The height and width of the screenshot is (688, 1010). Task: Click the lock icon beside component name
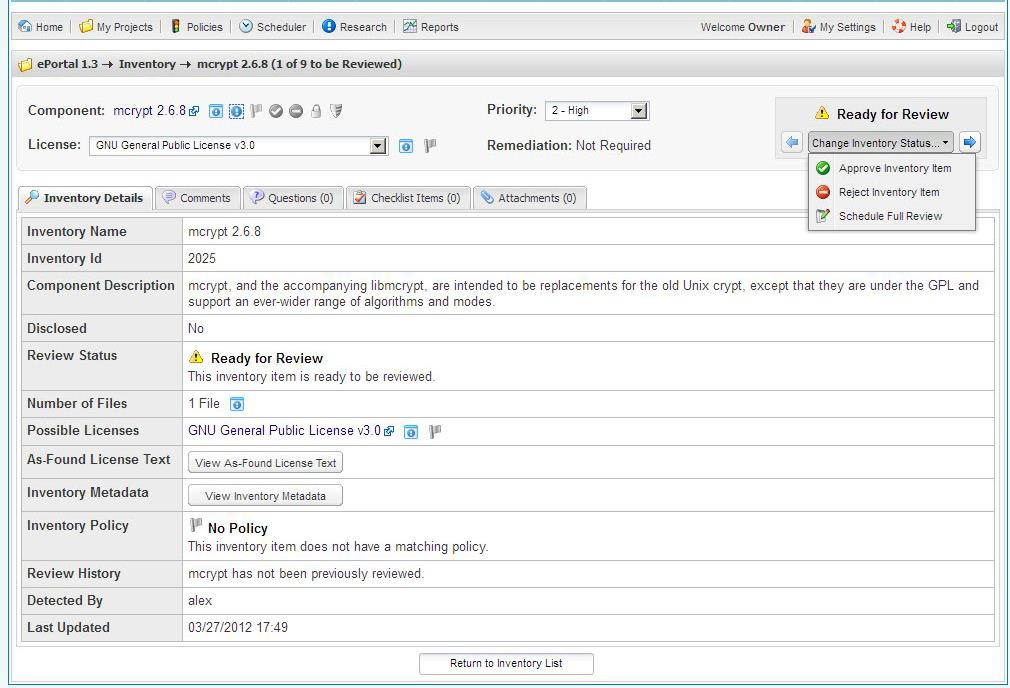coord(316,111)
